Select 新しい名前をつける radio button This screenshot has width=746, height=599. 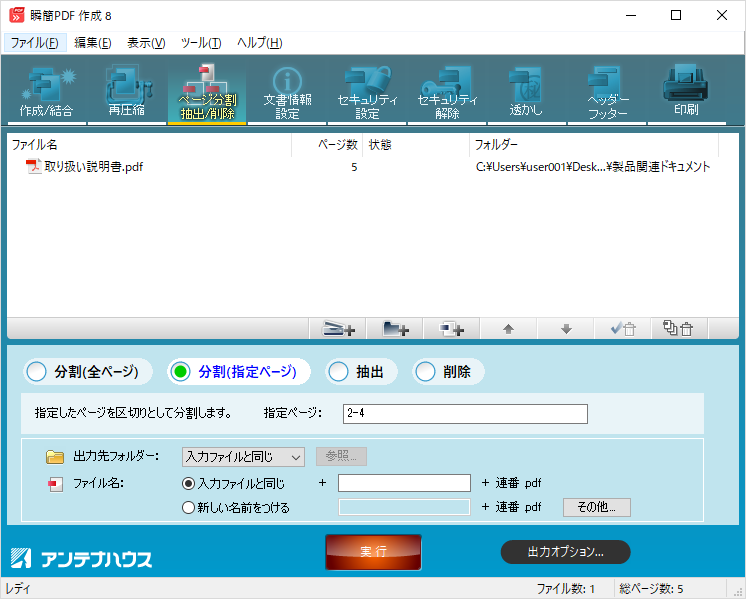click(x=188, y=508)
